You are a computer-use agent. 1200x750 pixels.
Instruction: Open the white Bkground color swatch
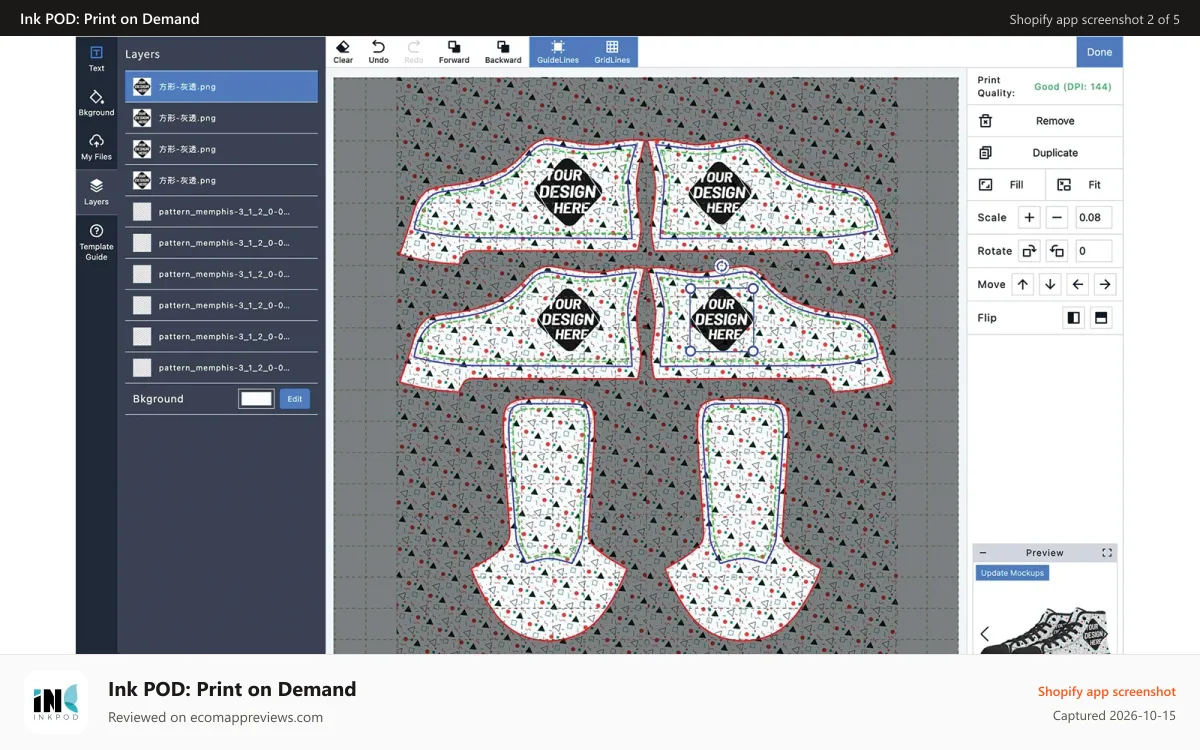point(256,399)
